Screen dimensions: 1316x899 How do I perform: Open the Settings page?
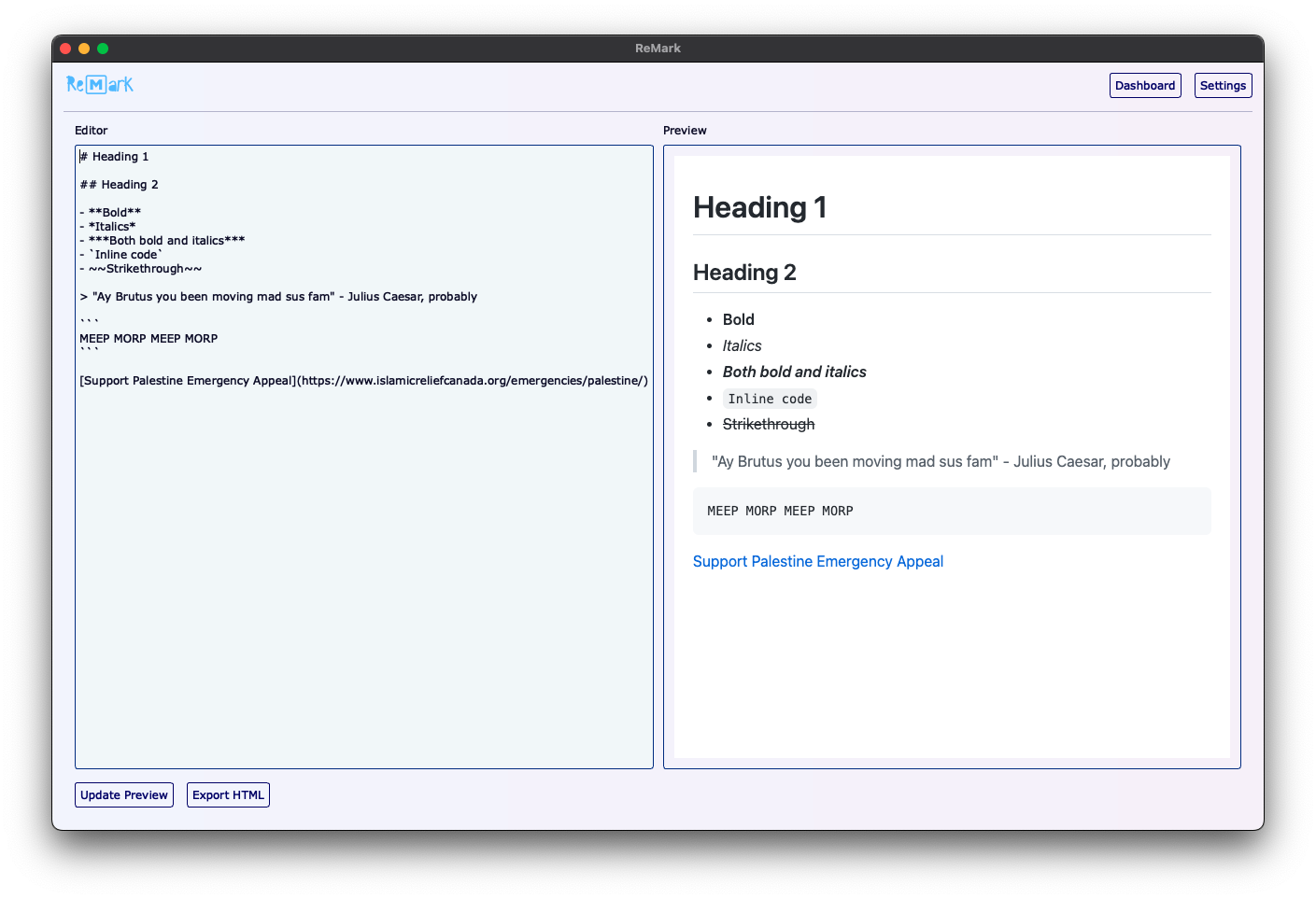point(1223,86)
